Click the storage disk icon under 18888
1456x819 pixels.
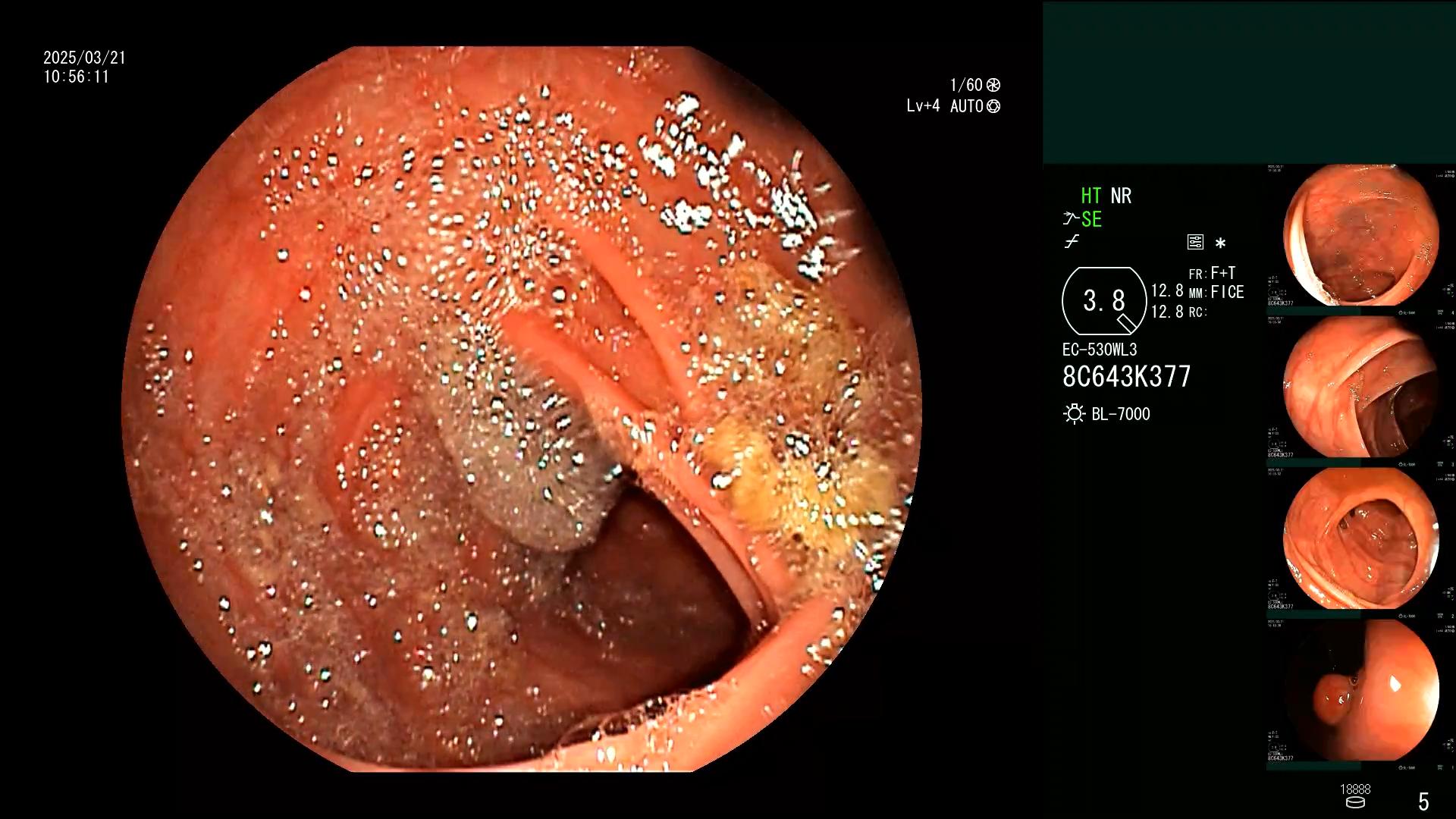tap(1355, 802)
